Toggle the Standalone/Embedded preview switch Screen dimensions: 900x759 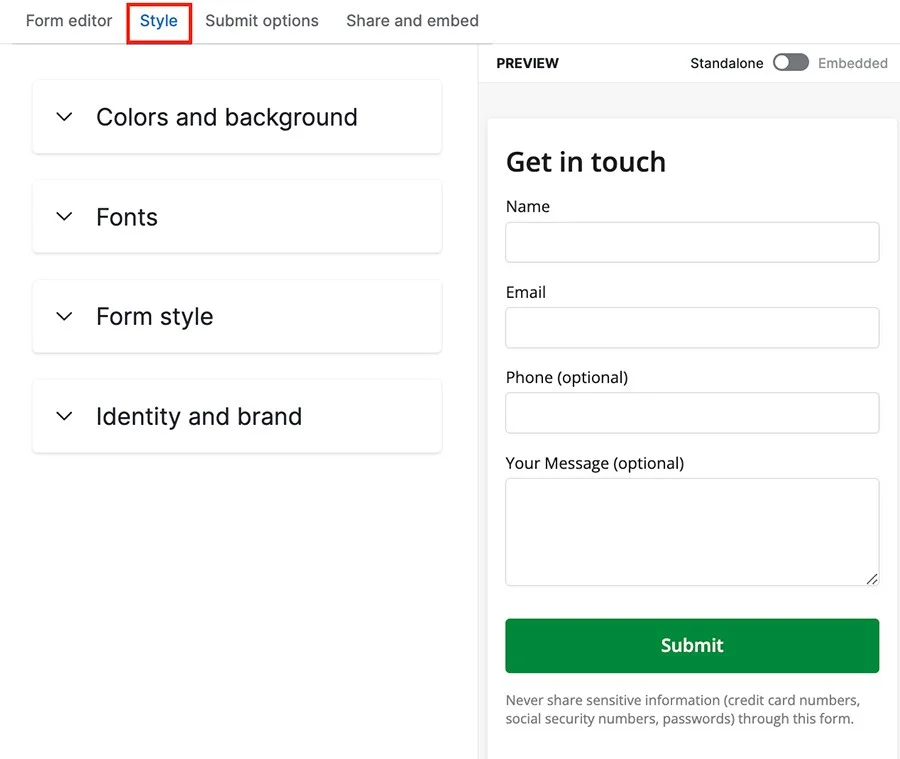coord(790,63)
